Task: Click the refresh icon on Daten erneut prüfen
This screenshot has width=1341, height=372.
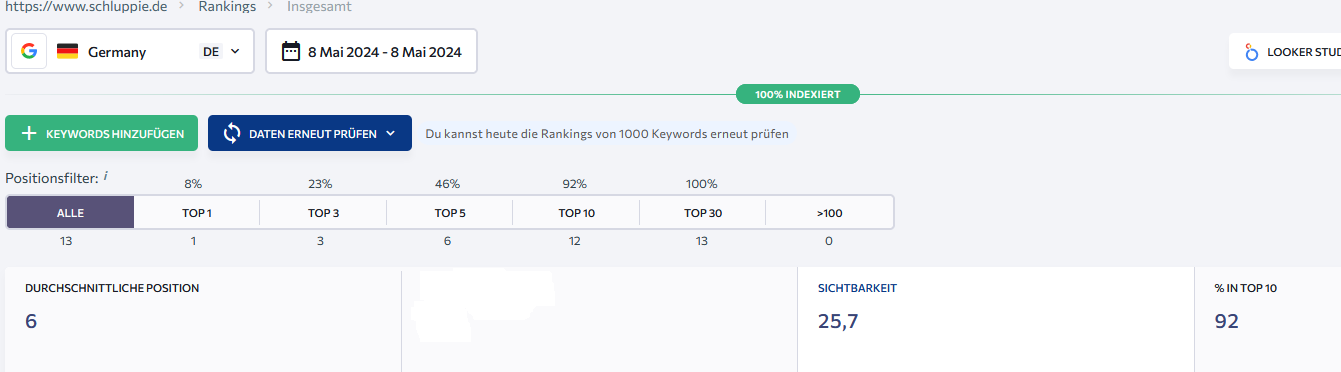Action: [232, 133]
